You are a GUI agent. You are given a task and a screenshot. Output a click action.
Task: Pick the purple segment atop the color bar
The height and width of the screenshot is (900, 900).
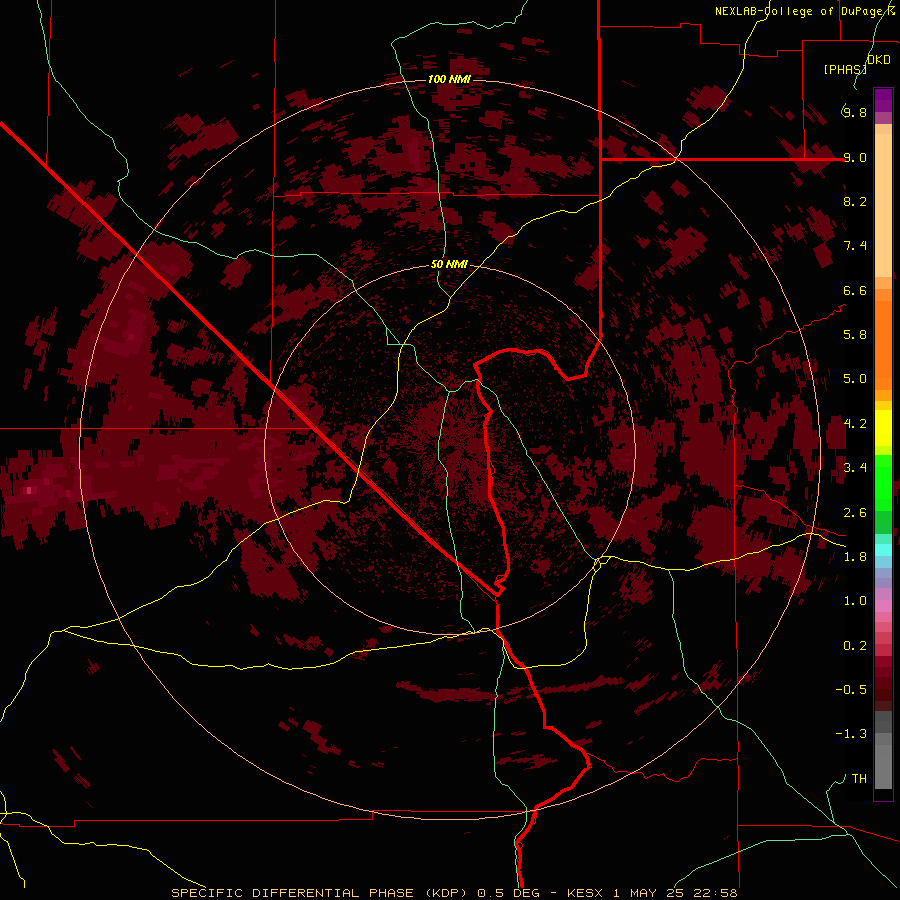883,100
